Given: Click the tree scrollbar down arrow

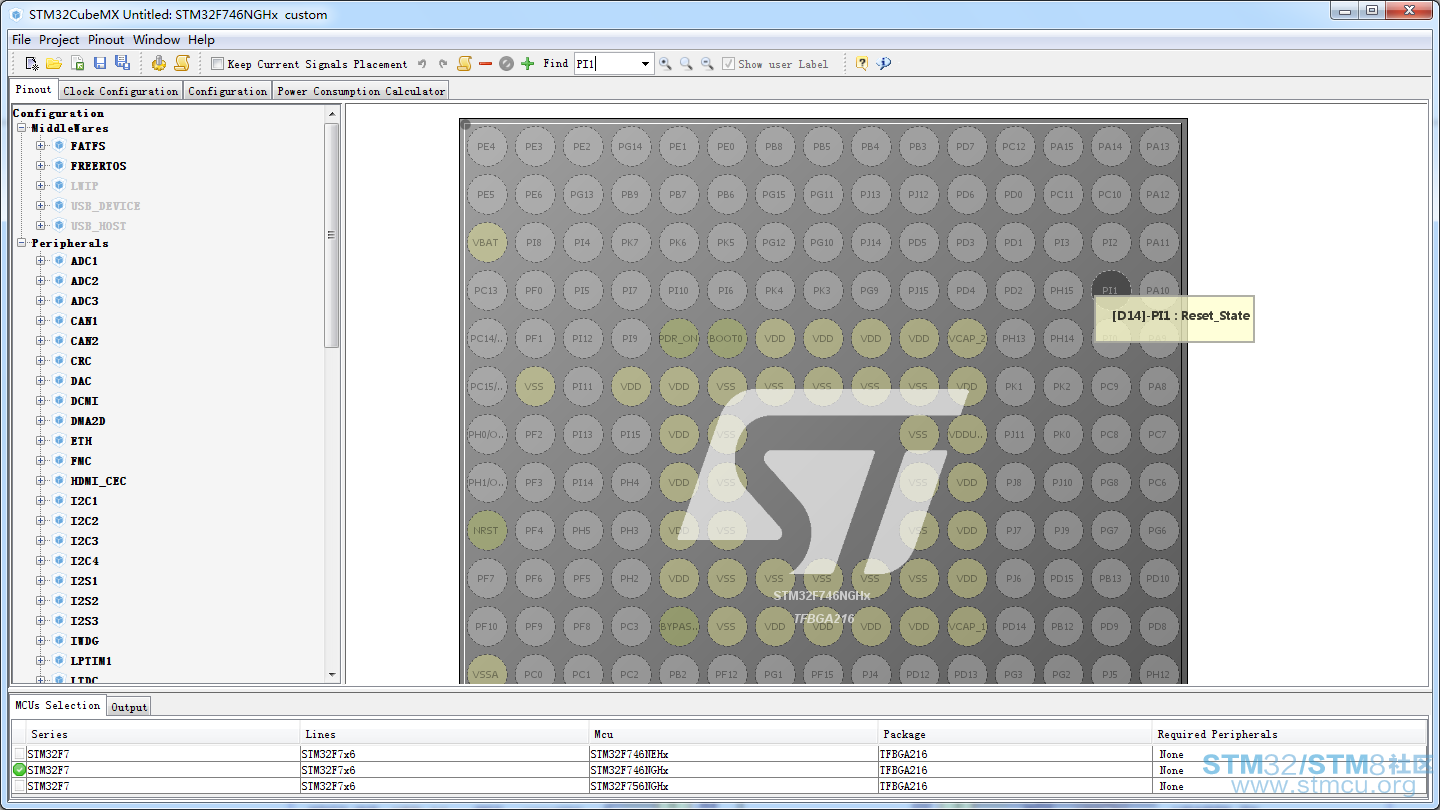Looking at the screenshot, I should [332, 676].
